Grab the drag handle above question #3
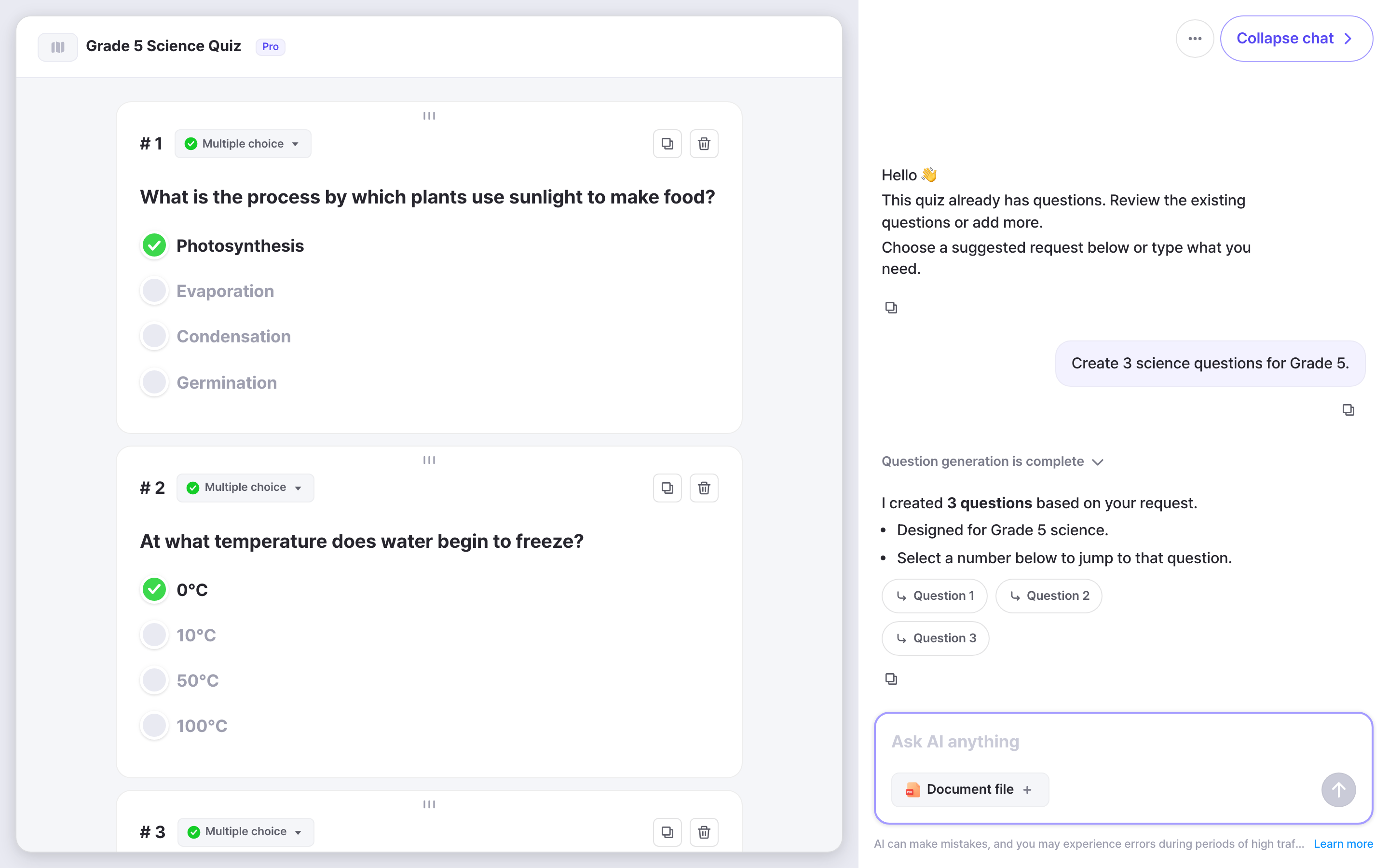1389x868 pixels. (x=429, y=804)
